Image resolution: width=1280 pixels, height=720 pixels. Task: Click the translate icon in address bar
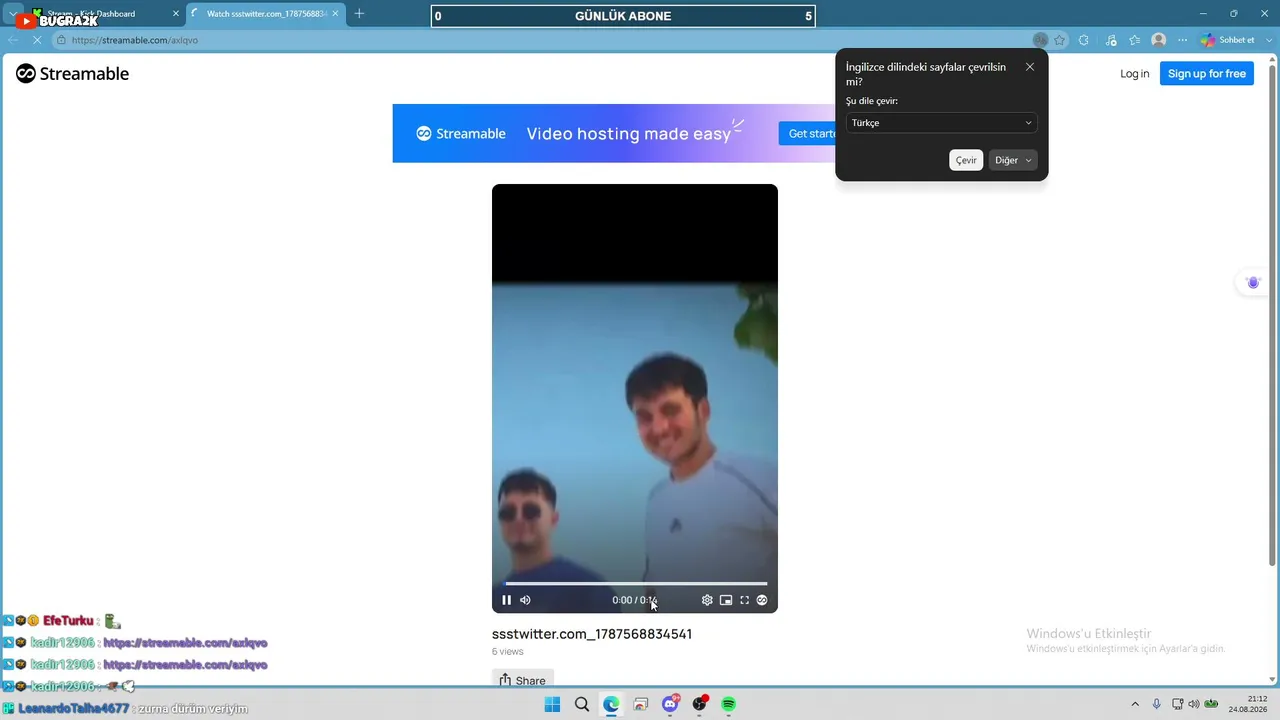point(1040,40)
